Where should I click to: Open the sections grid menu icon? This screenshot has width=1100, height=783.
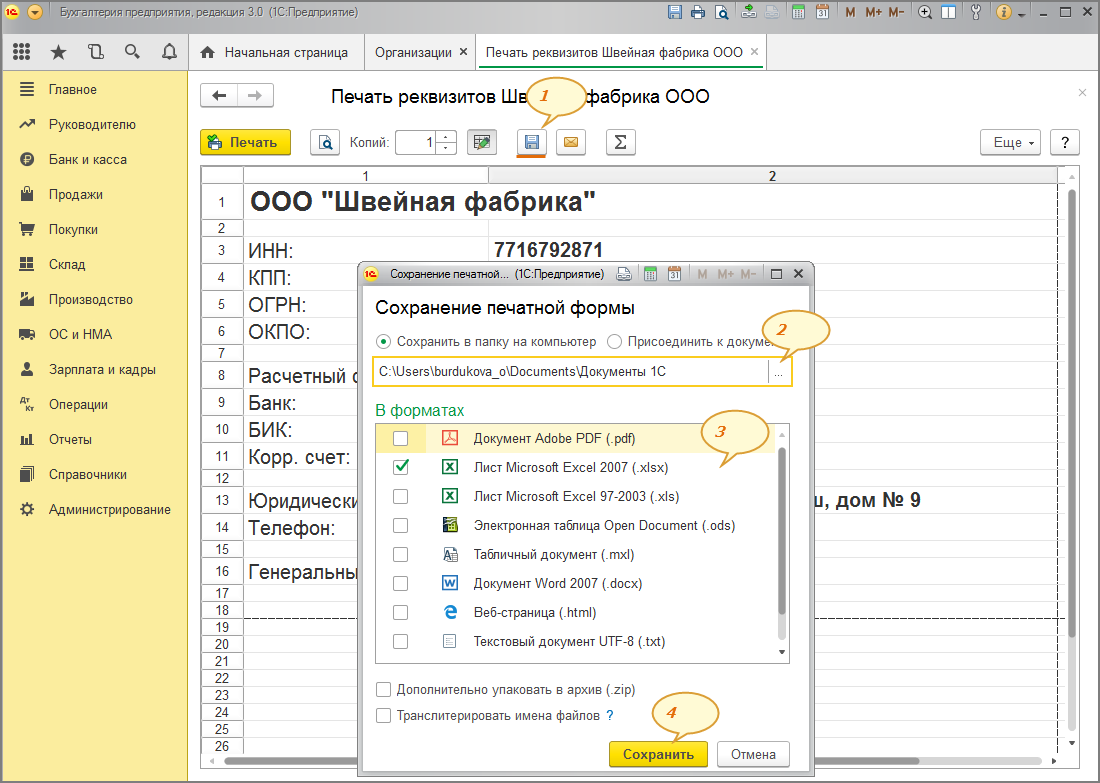click(22, 51)
